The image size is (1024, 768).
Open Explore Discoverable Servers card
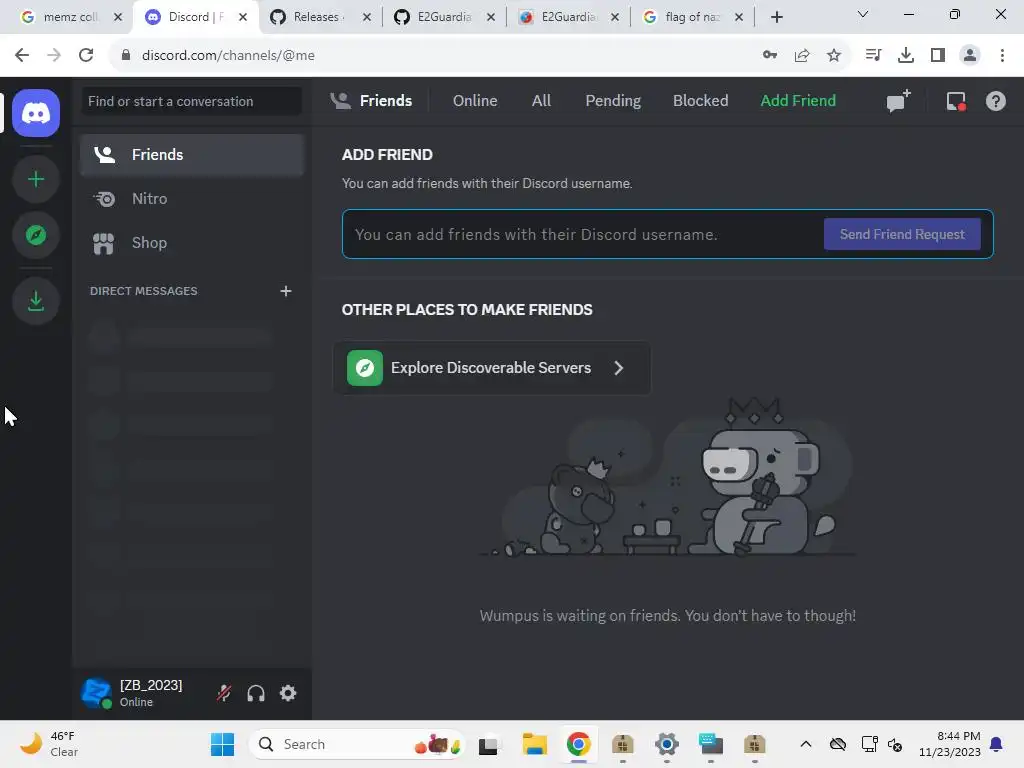[492, 368]
